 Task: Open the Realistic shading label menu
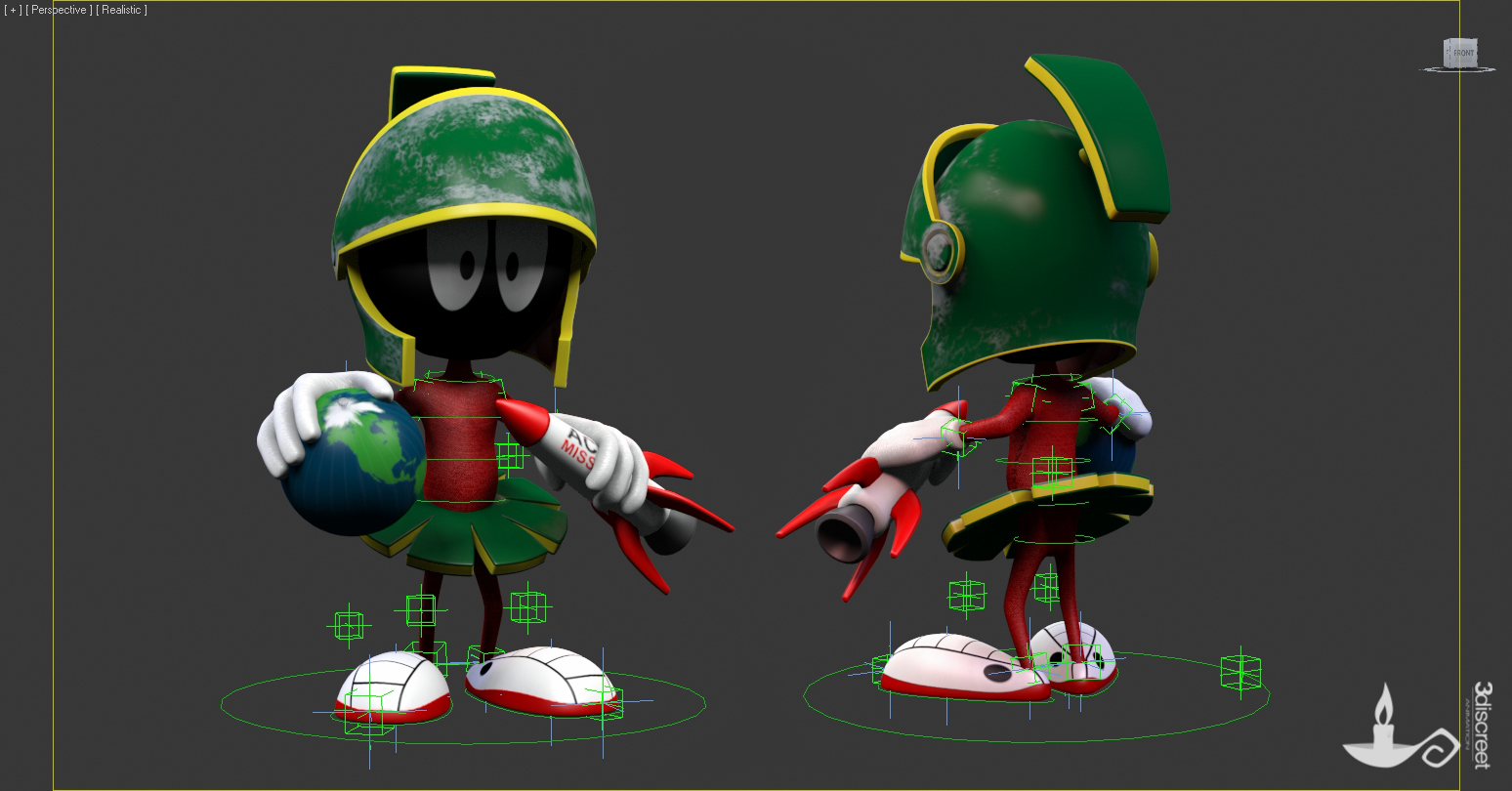(x=123, y=10)
